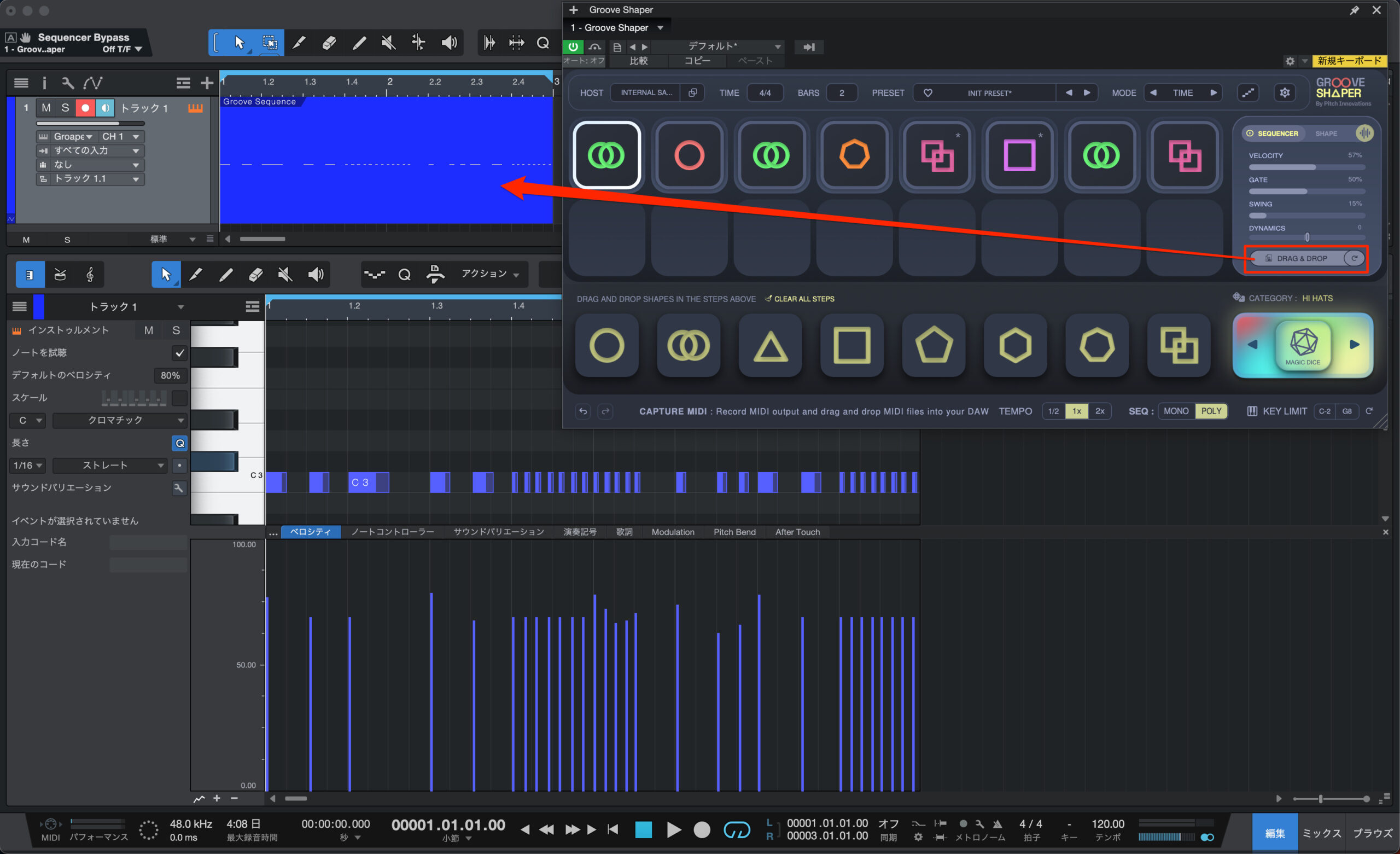Uncheck the ノートを試聴 checkbox
This screenshot has height=854, width=1400.
pyautogui.click(x=179, y=353)
